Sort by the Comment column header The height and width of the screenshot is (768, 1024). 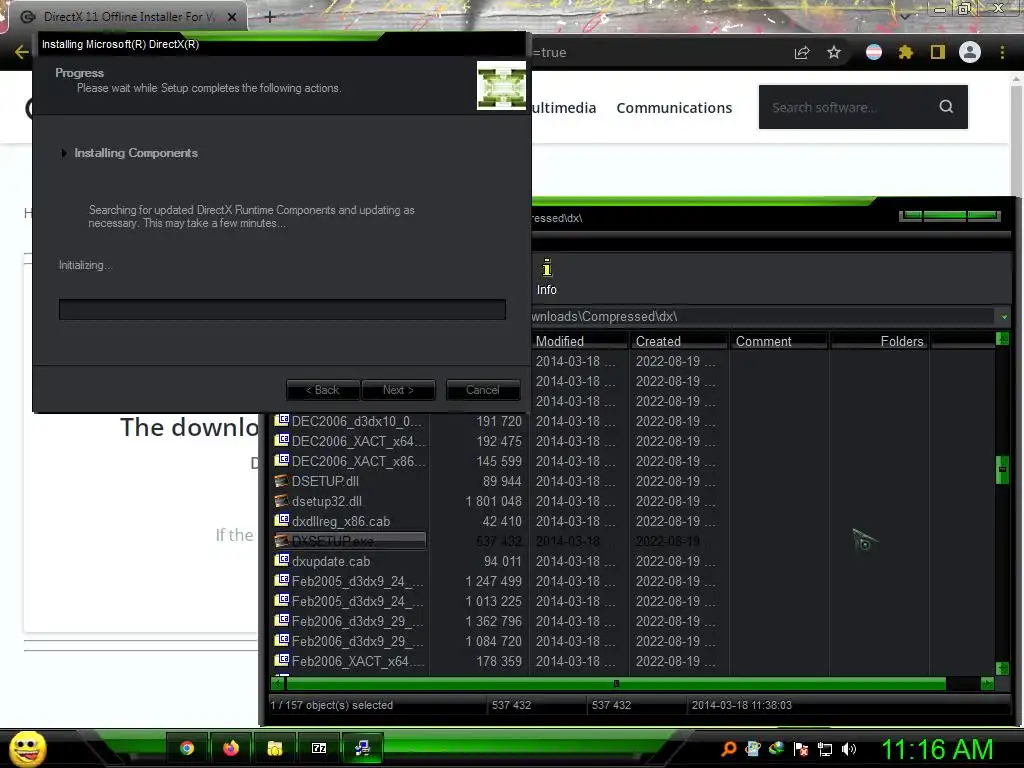click(778, 341)
